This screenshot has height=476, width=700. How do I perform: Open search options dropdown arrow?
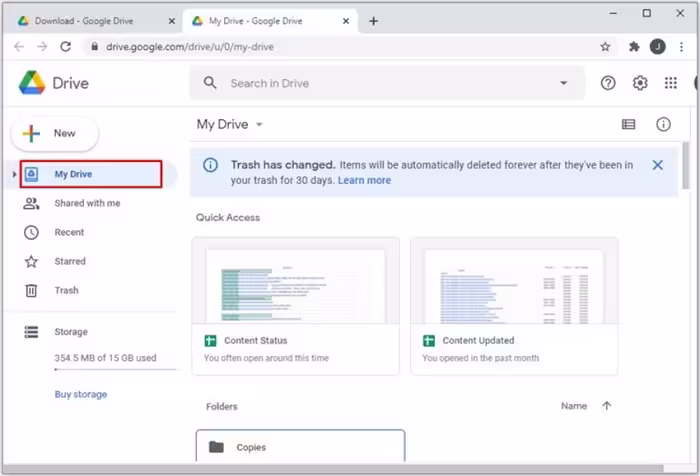pos(563,83)
